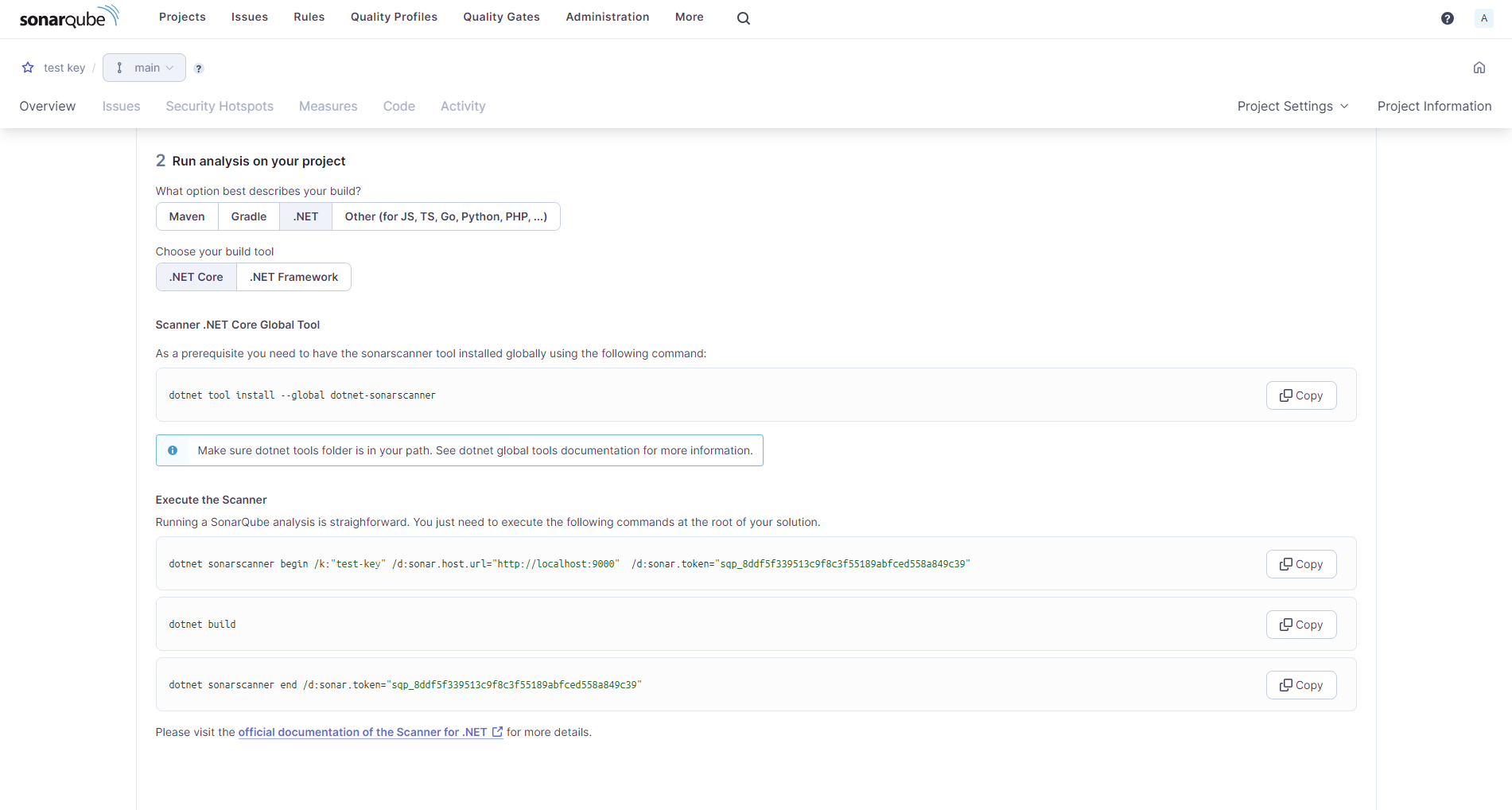The image size is (1512, 810).
Task: Switch to the Overview tab
Action: click(48, 107)
